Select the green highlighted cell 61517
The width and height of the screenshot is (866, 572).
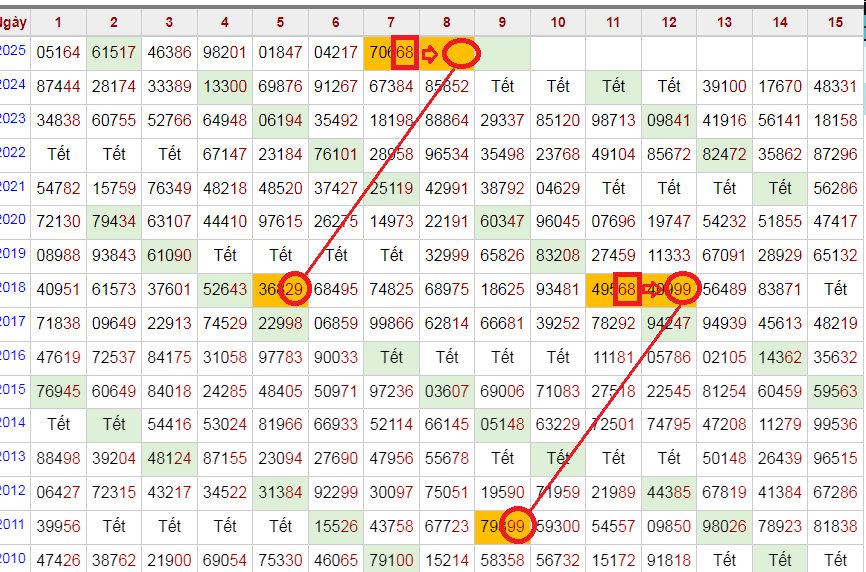[113, 53]
